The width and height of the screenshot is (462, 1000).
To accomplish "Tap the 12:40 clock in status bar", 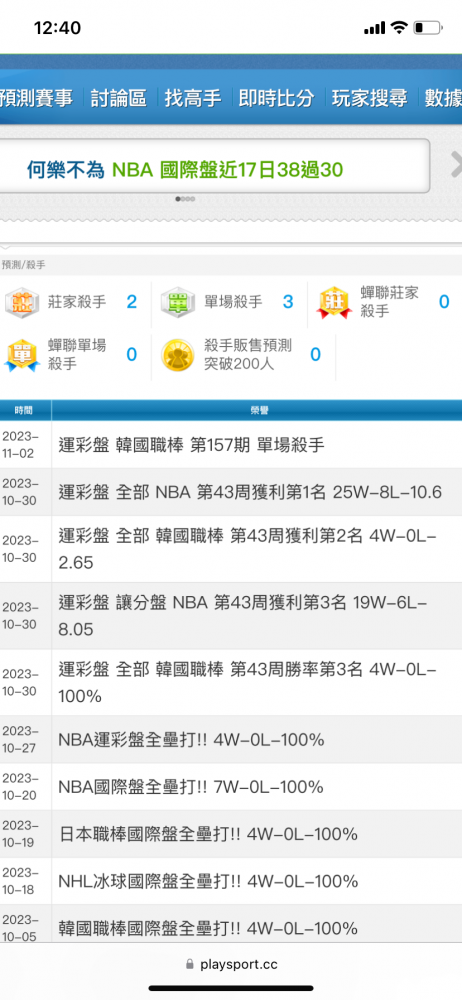I will 57,28.
